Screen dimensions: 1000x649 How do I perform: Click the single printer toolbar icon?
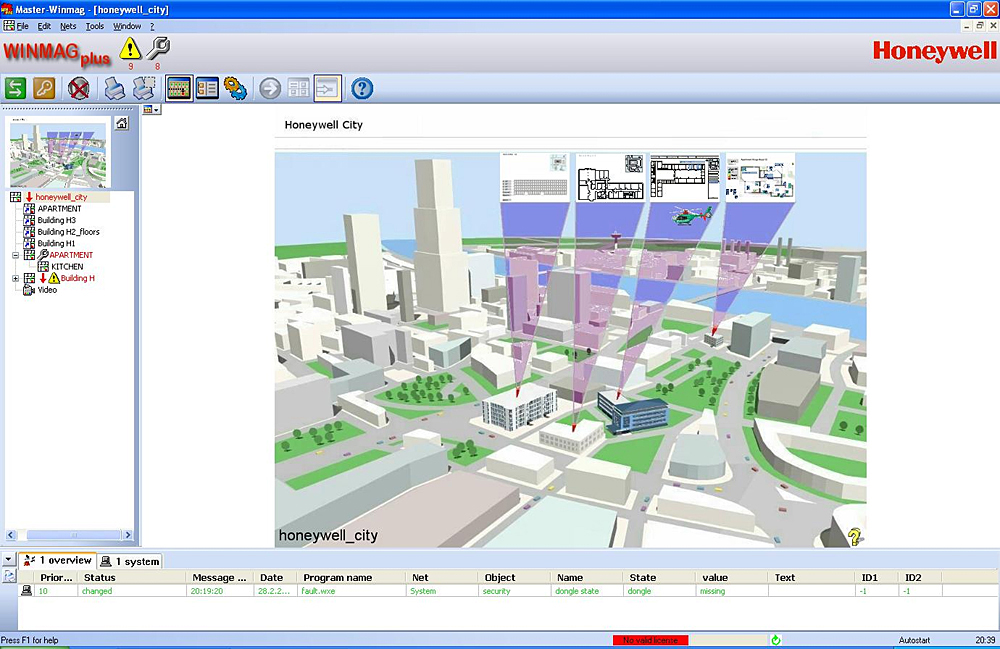pyautogui.click(x=115, y=88)
